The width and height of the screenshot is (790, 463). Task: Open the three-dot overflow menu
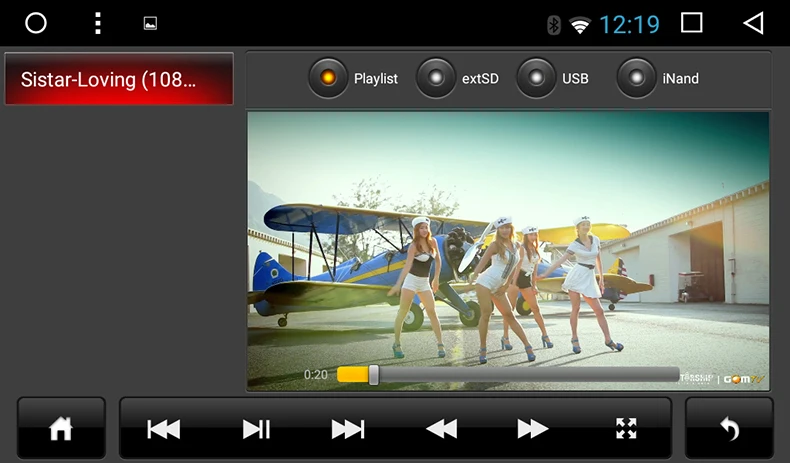pyautogui.click(x=98, y=23)
